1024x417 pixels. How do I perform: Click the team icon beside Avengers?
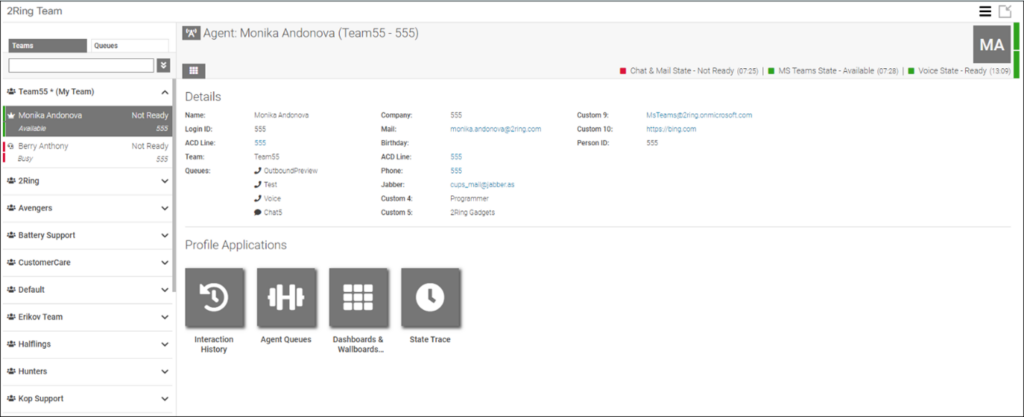click(11, 208)
